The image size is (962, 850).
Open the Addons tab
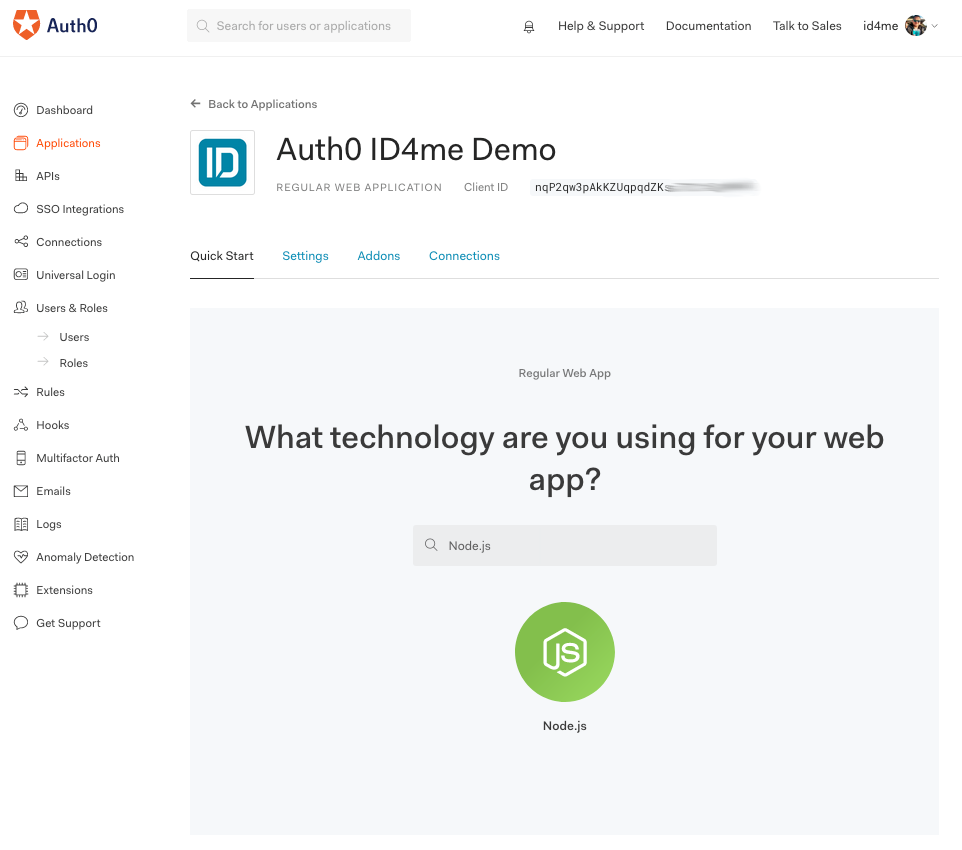tap(379, 256)
